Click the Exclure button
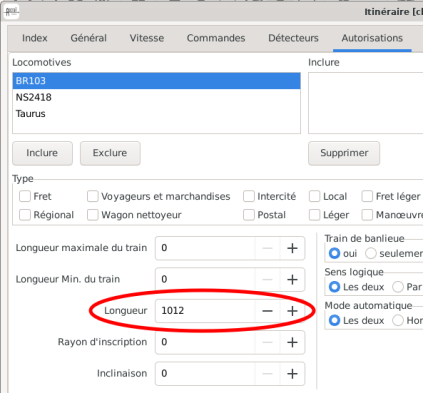This screenshot has height=393, width=423. (x=110, y=153)
